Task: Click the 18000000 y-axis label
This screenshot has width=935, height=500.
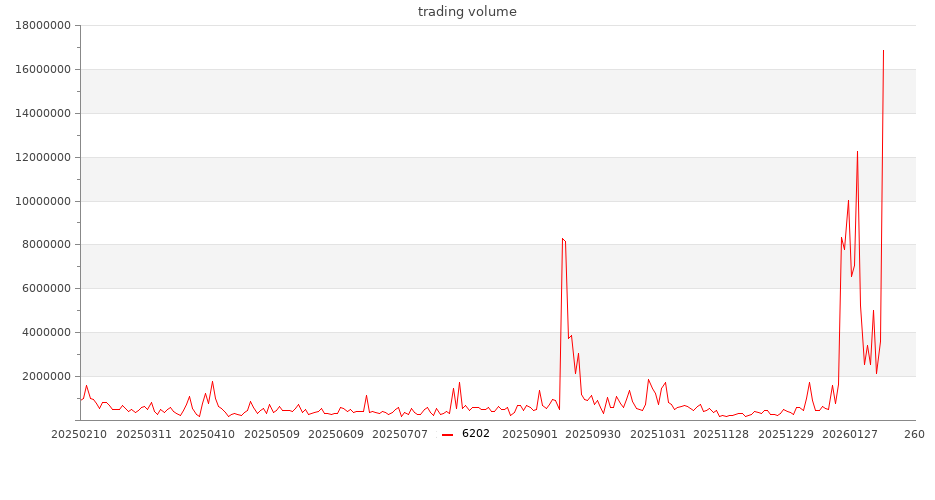Action: pyautogui.click(x=41, y=26)
